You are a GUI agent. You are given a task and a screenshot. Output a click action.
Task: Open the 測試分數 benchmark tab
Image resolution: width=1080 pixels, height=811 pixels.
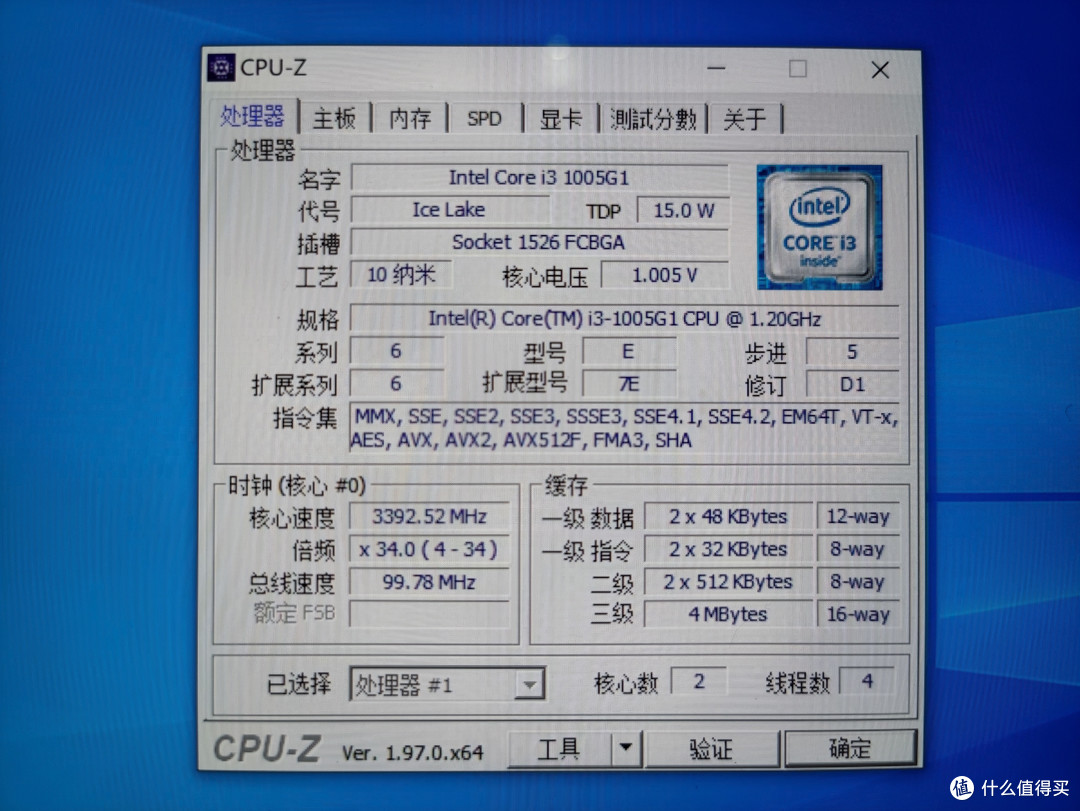(x=653, y=119)
